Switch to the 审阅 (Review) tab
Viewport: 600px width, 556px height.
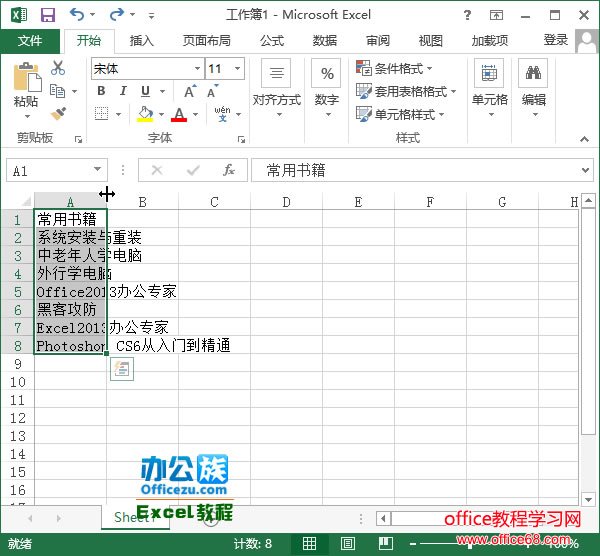click(x=378, y=41)
